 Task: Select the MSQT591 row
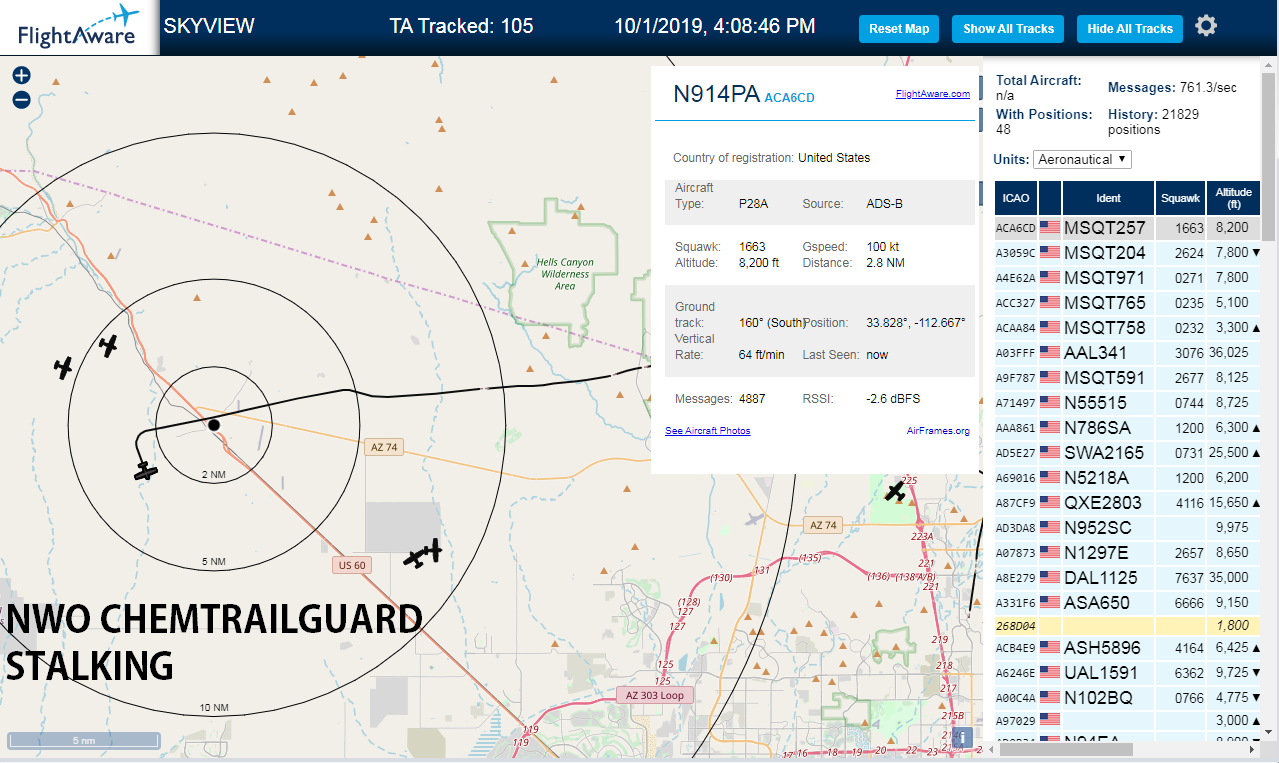pyautogui.click(x=1127, y=378)
